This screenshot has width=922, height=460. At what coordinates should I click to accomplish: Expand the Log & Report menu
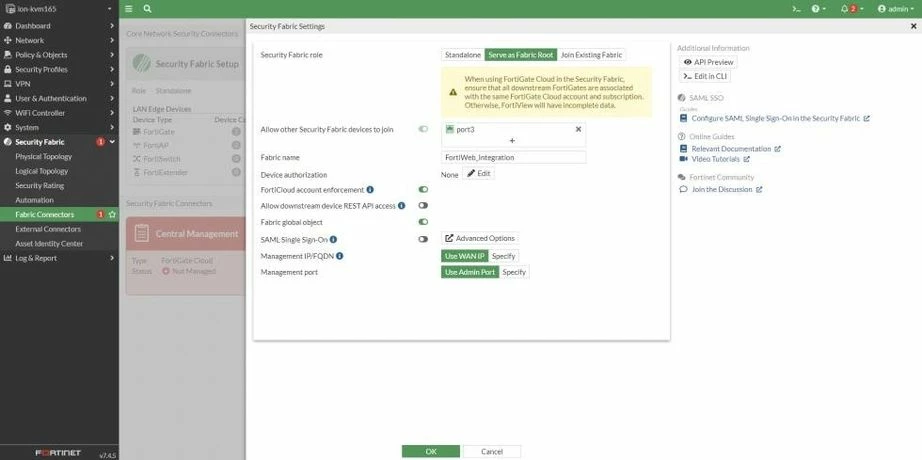pyautogui.click(x=59, y=258)
